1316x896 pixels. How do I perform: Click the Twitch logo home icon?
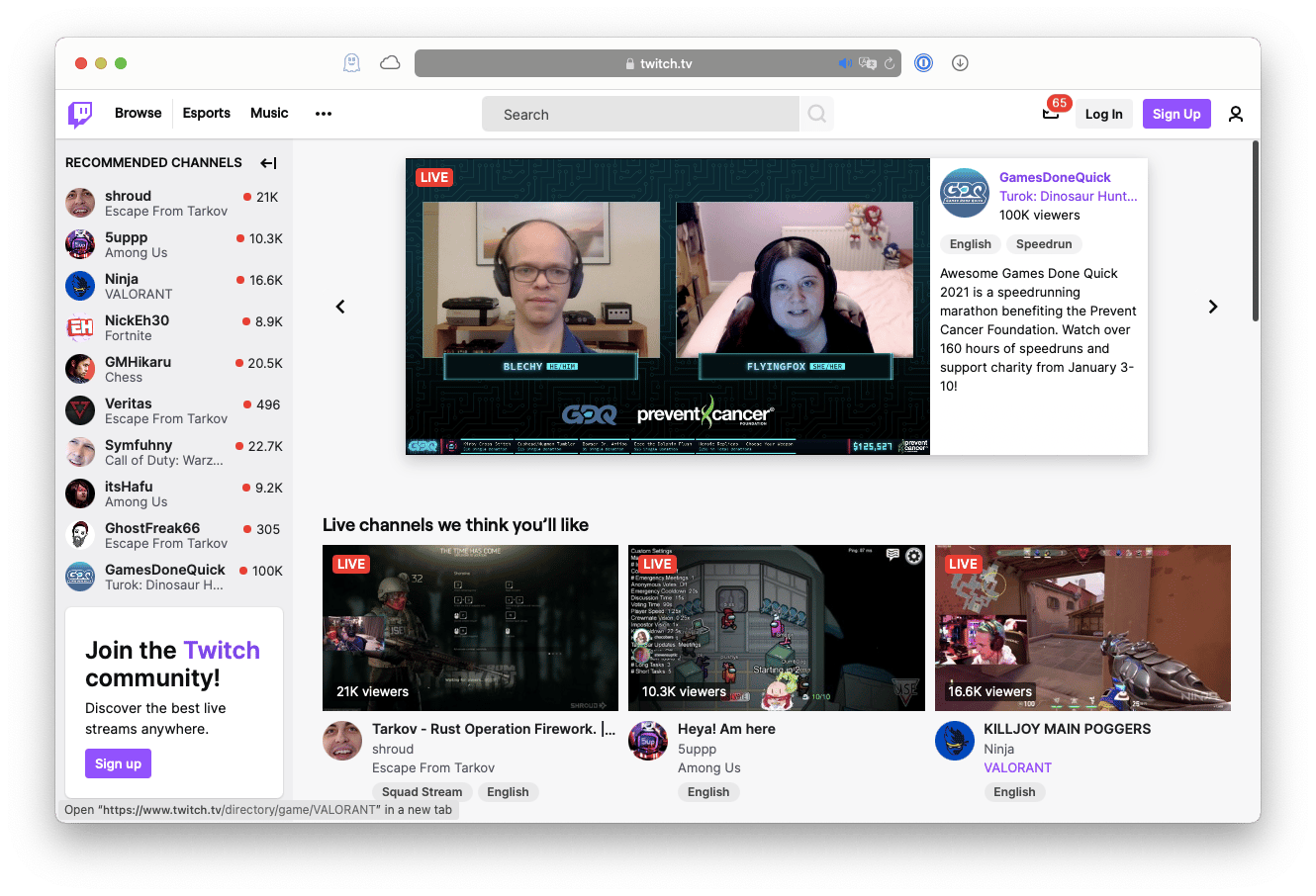click(x=80, y=114)
